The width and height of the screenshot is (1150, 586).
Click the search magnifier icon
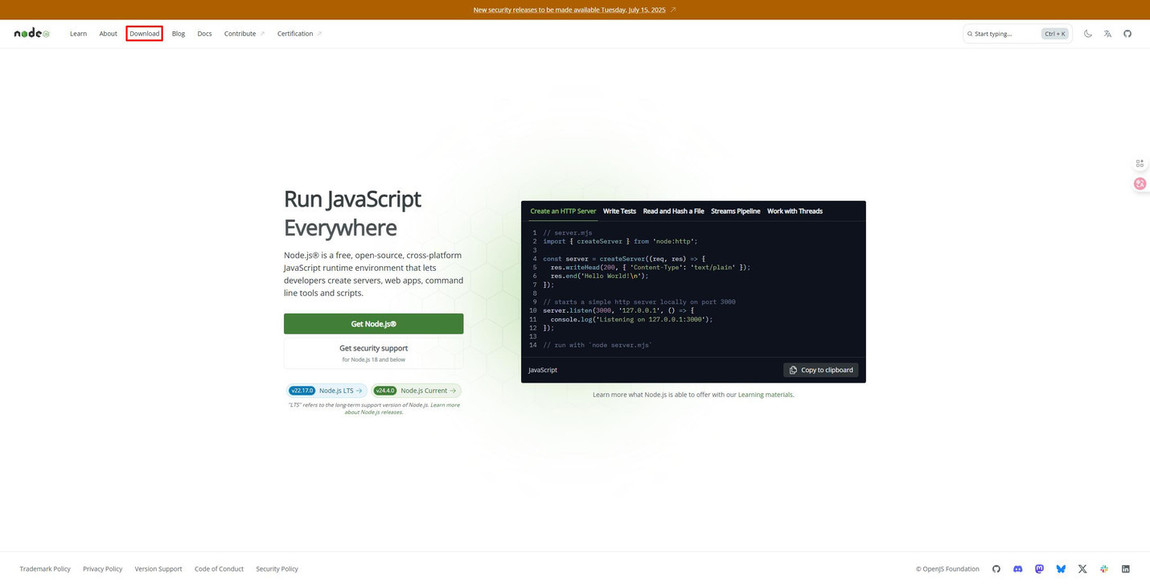pos(970,34)
